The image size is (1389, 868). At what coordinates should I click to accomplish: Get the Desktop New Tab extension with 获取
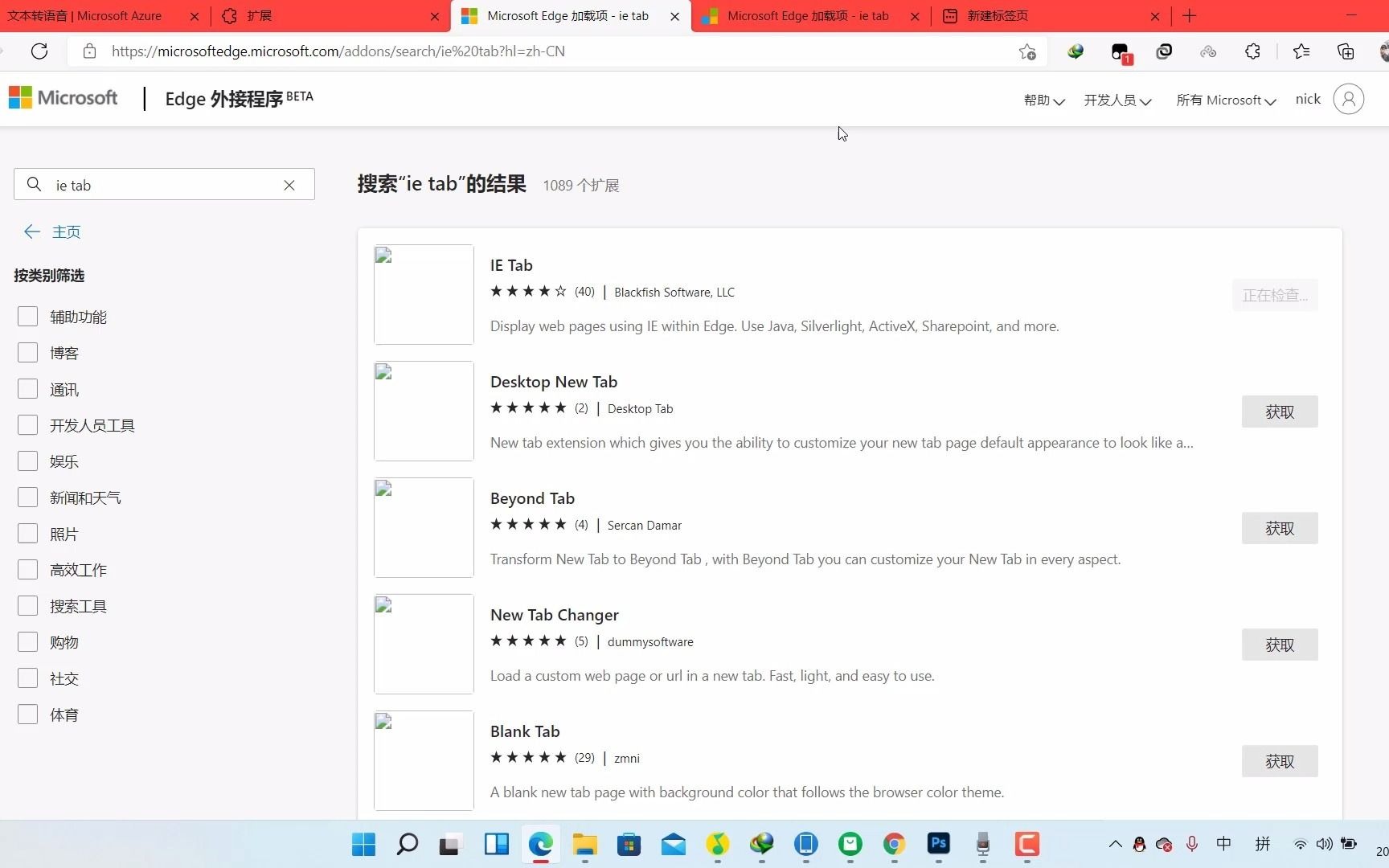(1280, 411)
